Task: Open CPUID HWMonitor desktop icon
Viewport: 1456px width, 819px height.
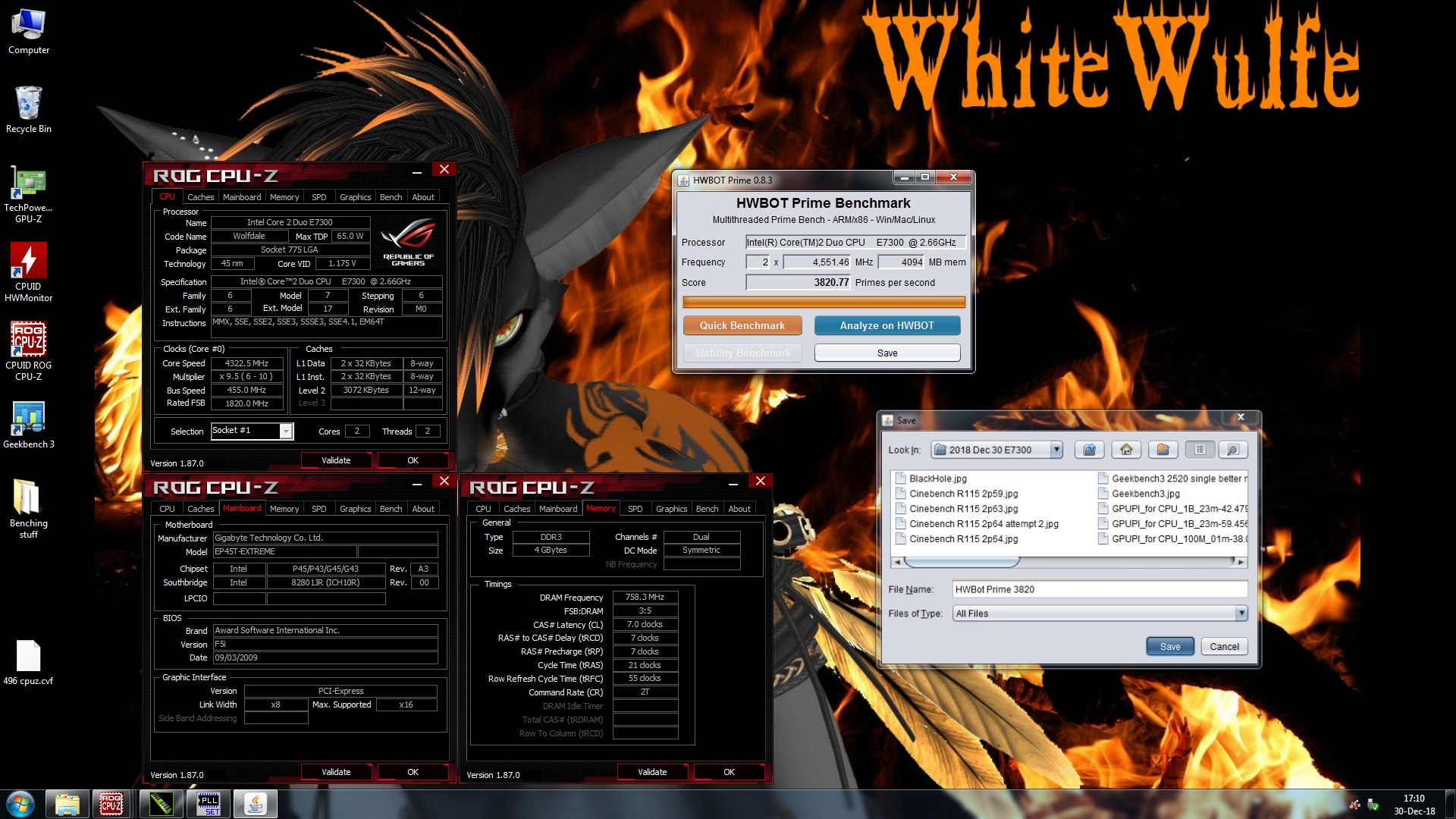Action: pyautogui.click(x=29, y=273)
